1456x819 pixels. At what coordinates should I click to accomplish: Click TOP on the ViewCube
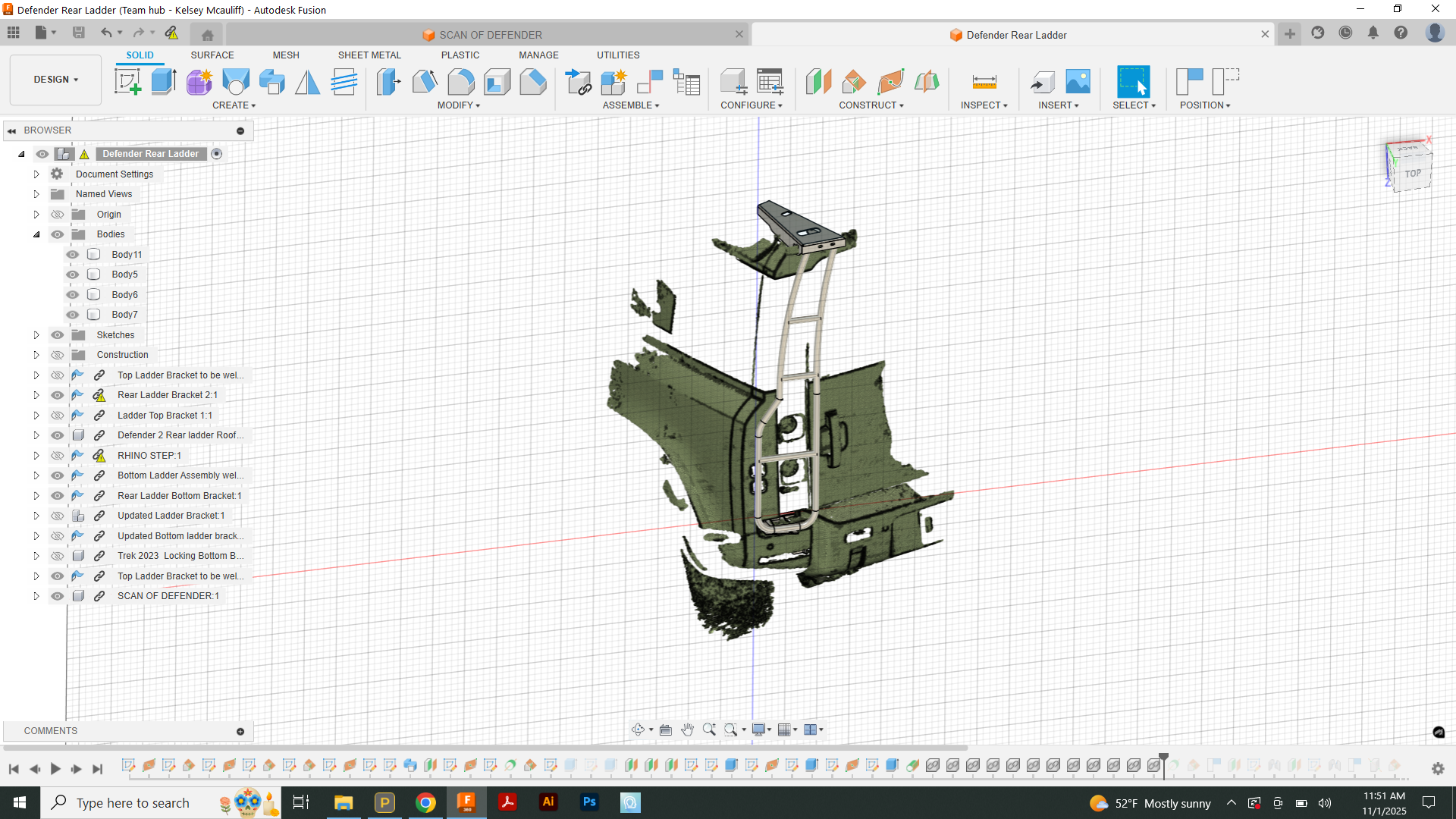[1412, 173]
